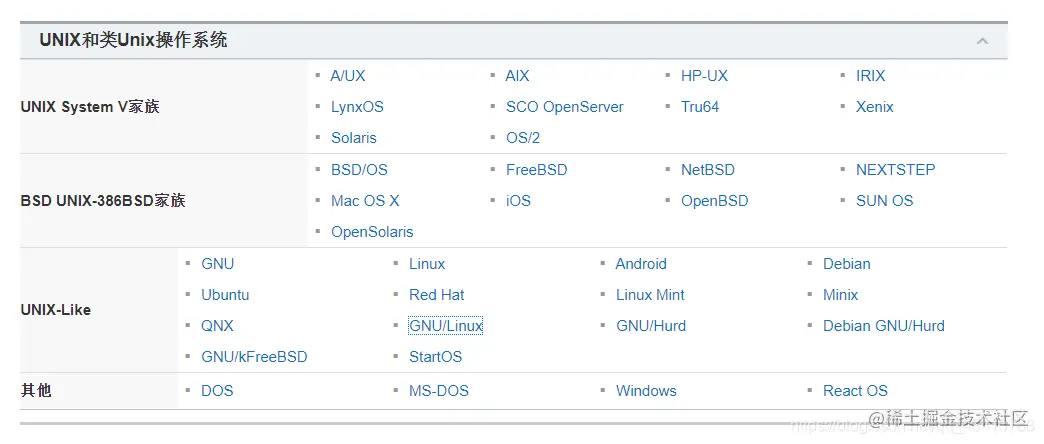The image size is (1044, 444).
Task: Open the Linux Mint link
Action: coord(651,295)
